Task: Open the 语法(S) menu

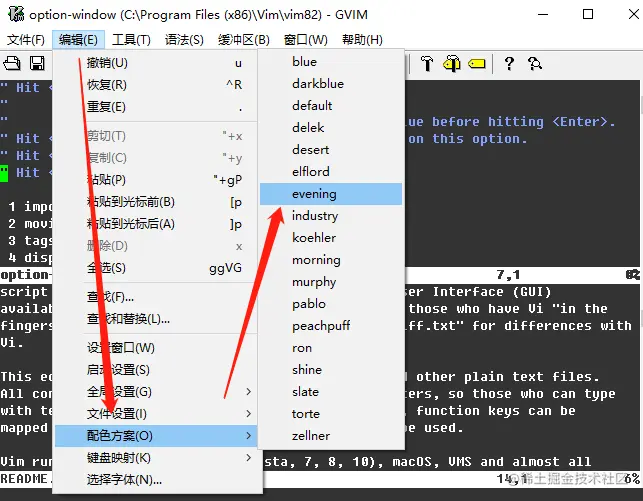Action: pyautogui.click(x=184, y=40)
